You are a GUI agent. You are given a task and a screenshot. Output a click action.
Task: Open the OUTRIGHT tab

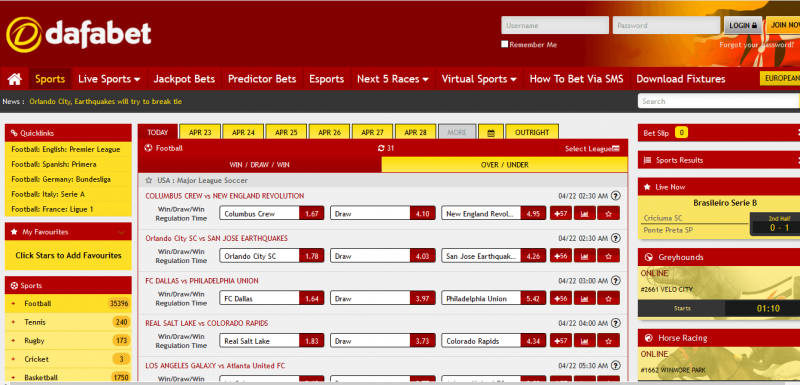tap(532, 132)
